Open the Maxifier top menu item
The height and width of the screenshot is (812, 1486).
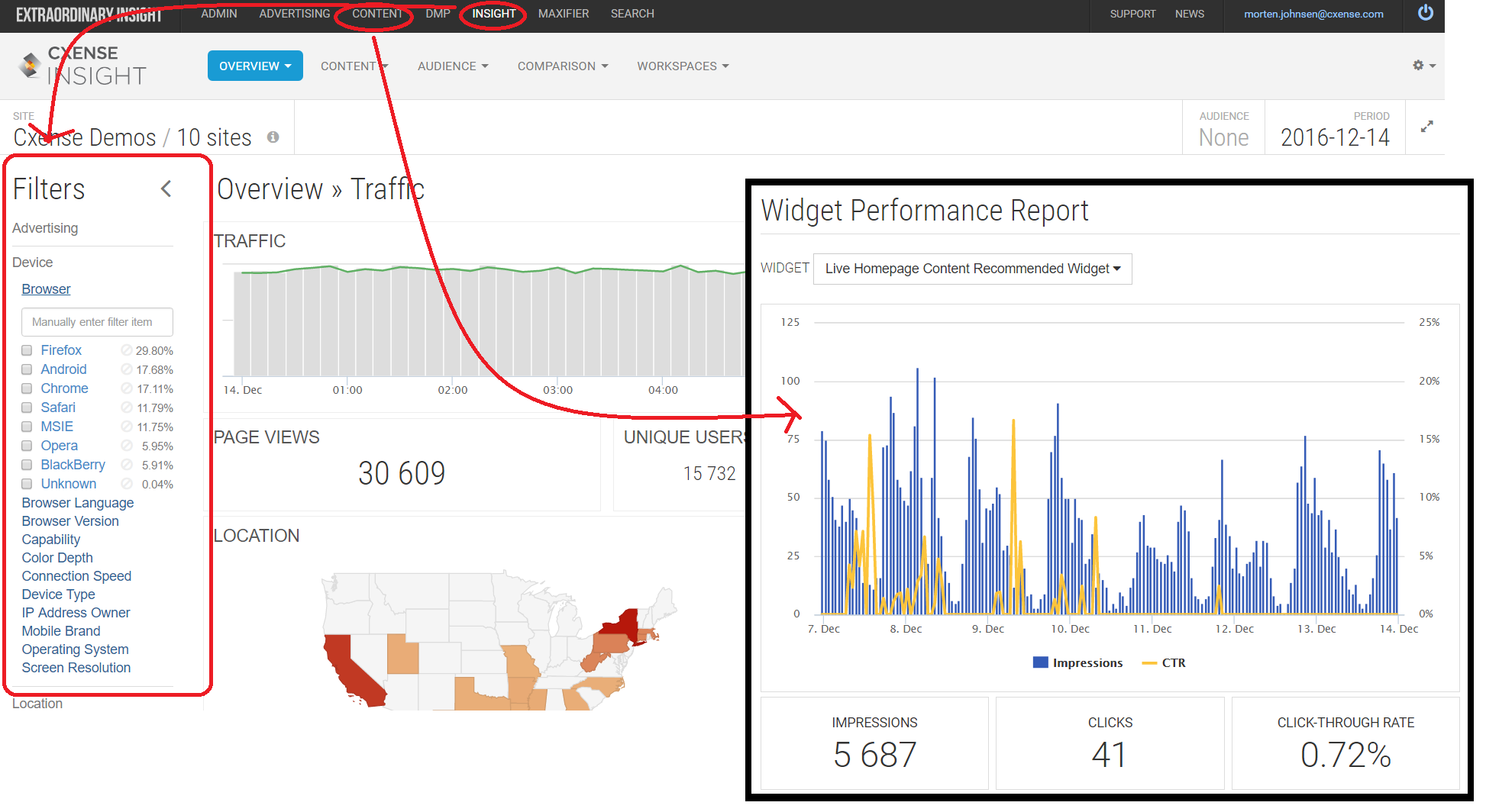click(564, 14)
